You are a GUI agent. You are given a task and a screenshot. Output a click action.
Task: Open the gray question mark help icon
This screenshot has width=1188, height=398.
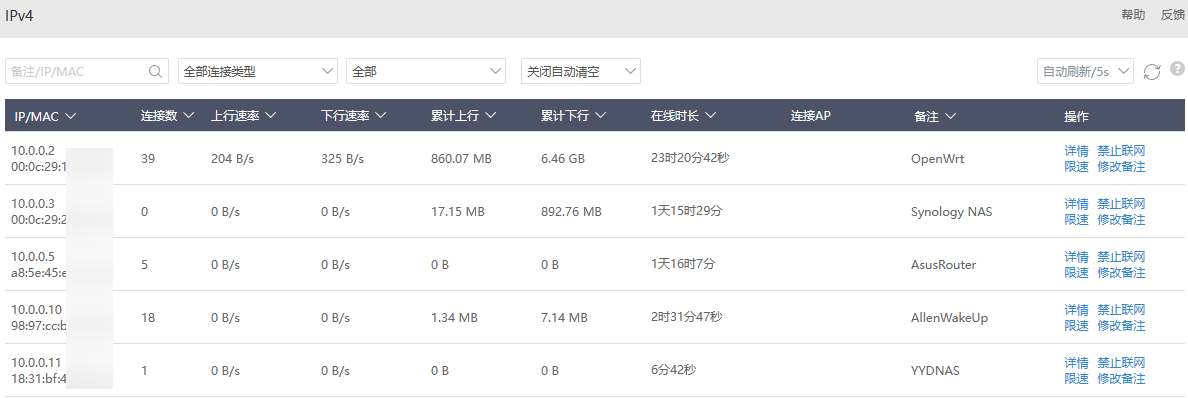(1177, 68)
